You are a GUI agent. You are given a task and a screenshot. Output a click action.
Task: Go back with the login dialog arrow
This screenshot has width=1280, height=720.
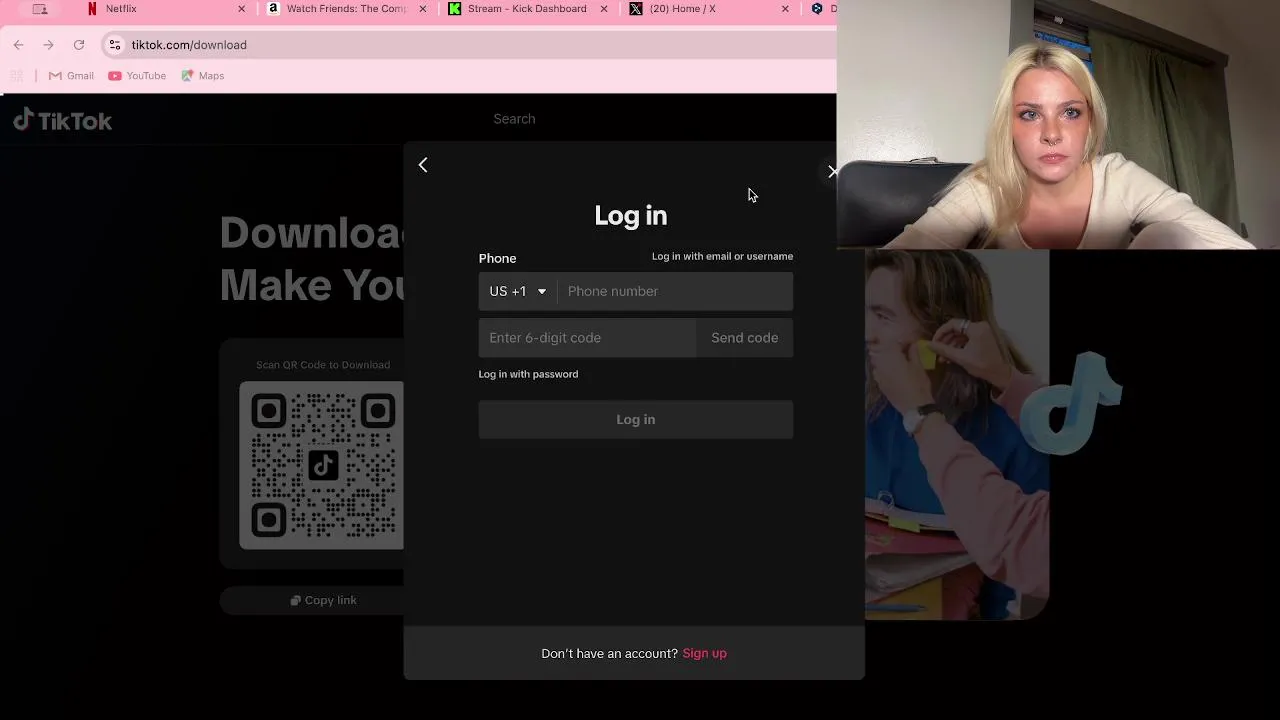(x=423, y=165)
